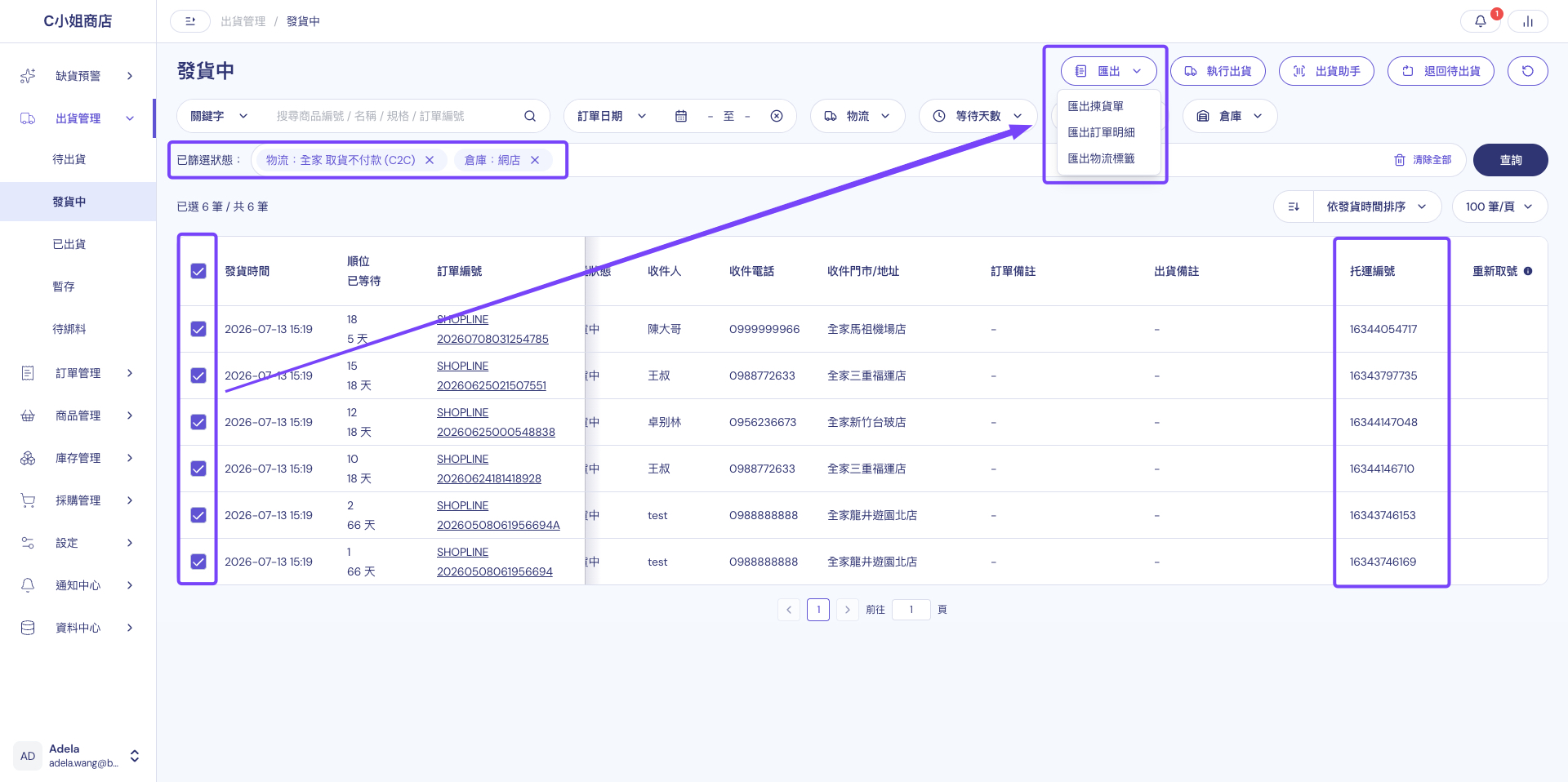Open 庫存管理 in the sidebar
This screenshot has height=782, width=1568.
[78, 458]
